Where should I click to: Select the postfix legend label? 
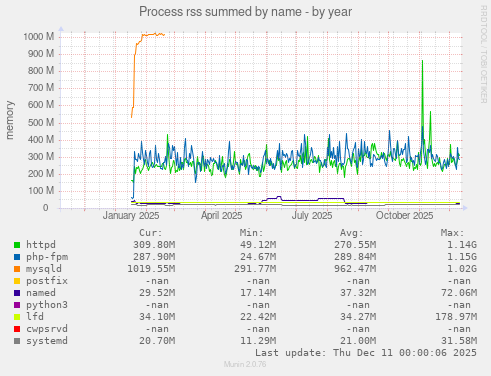[47, 281]
